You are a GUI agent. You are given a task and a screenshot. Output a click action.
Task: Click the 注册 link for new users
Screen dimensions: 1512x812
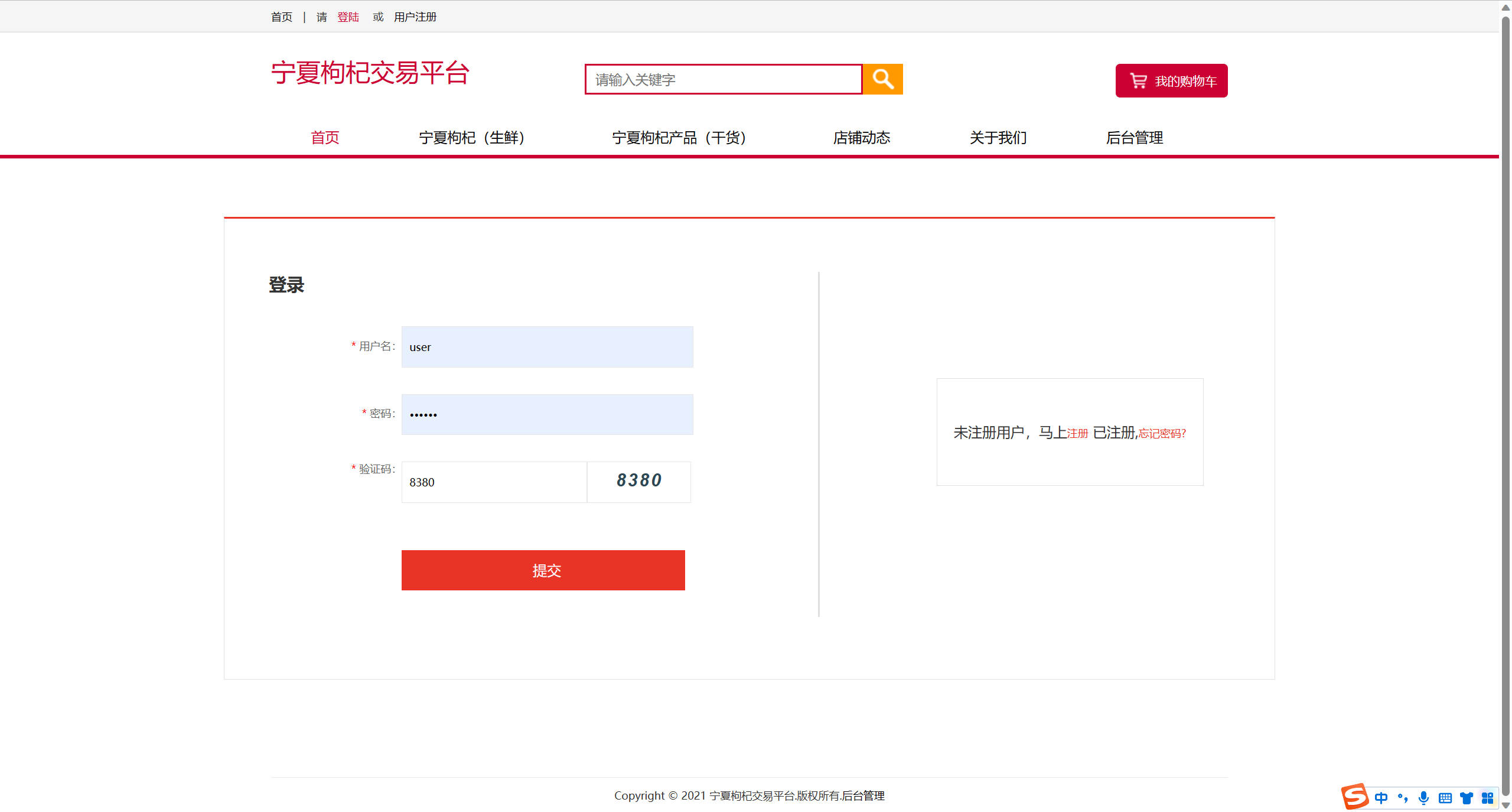(1077, 433)
